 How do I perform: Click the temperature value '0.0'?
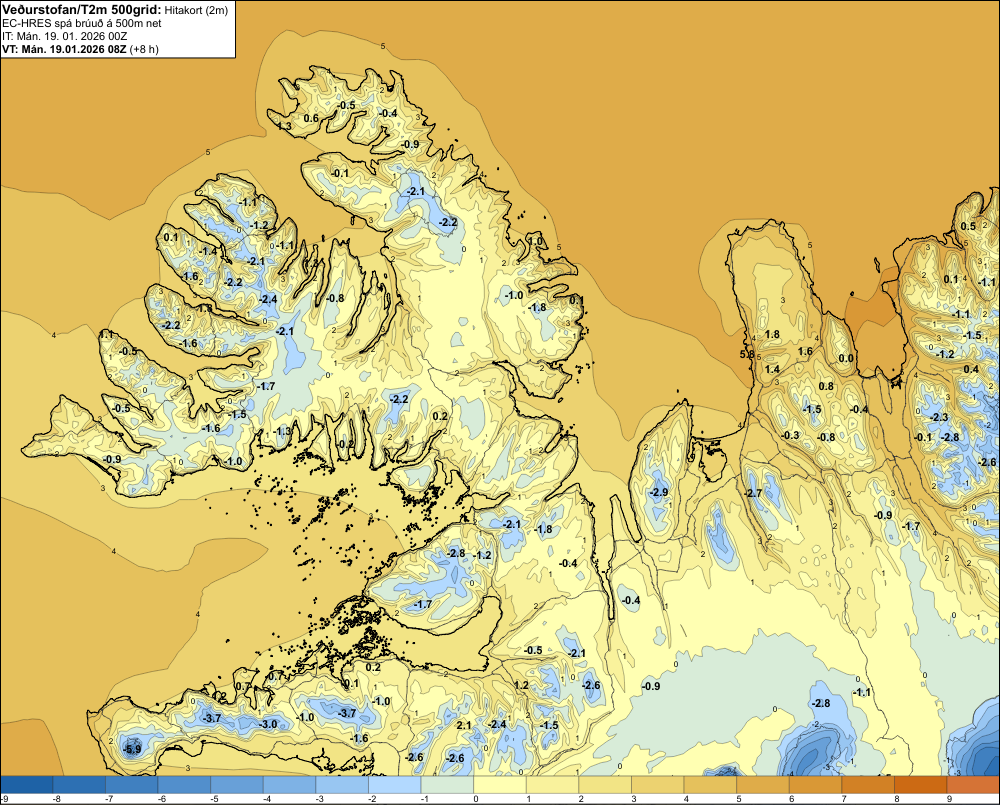pos(846,358)
